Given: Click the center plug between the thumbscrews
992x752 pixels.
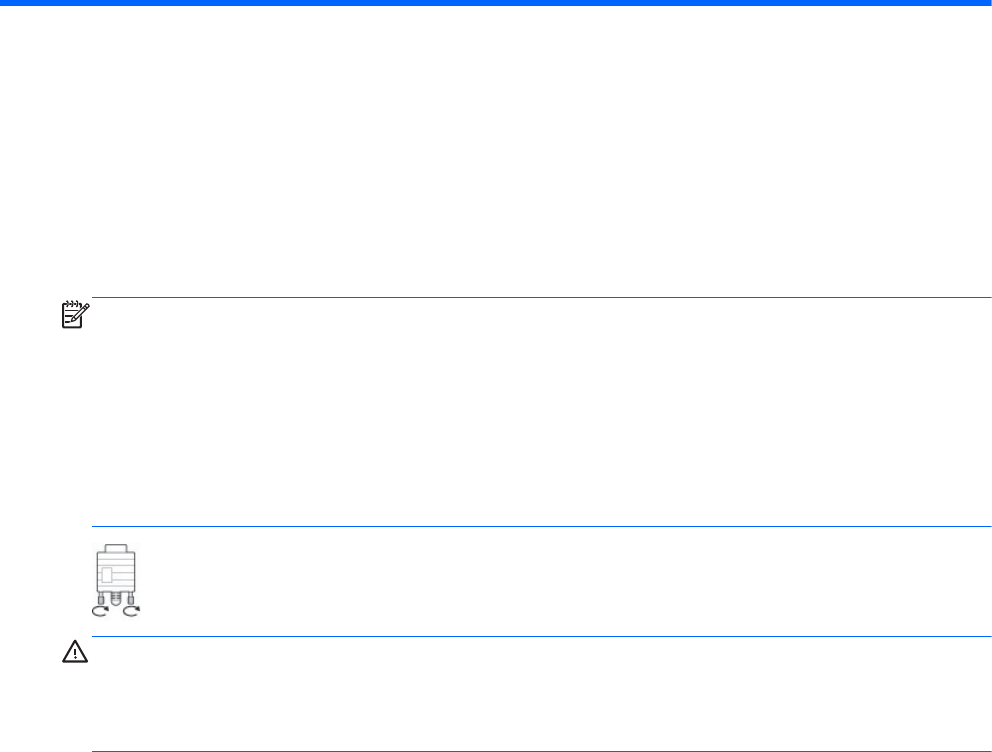Looking at the screenshot, I should (x=116, y=599).
